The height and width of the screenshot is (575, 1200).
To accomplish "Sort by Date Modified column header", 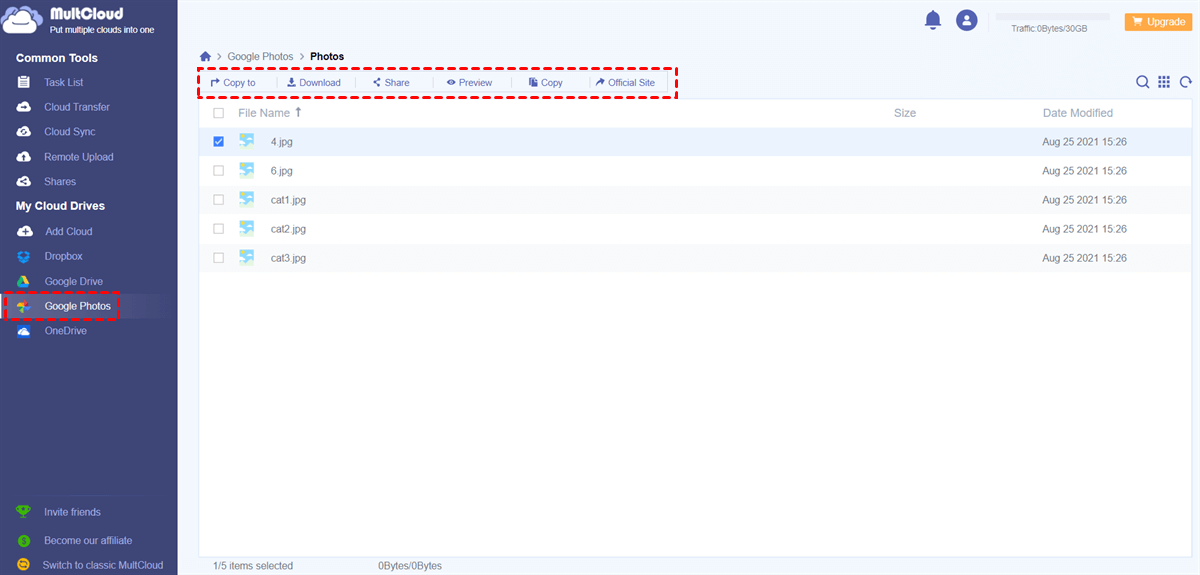I will pyautogui.click(x=1078, y=113).
